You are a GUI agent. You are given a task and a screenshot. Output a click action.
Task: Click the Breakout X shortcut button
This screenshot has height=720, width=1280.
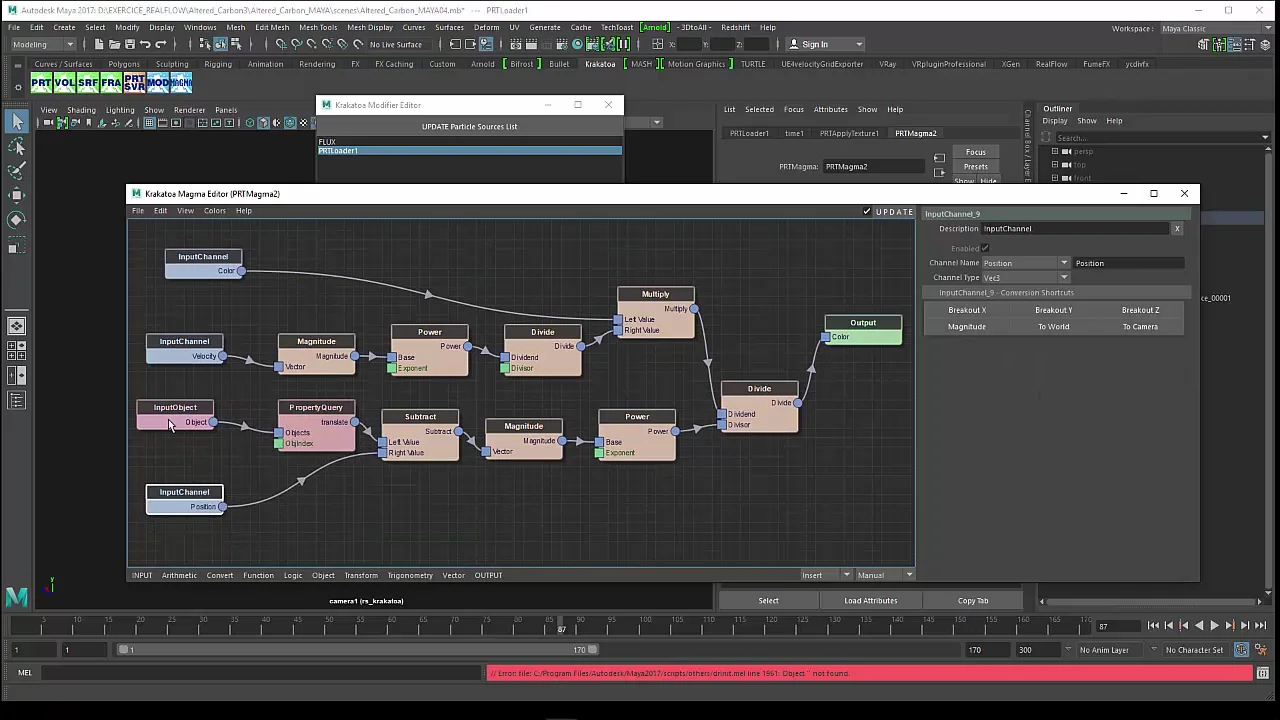pos(967,310)
